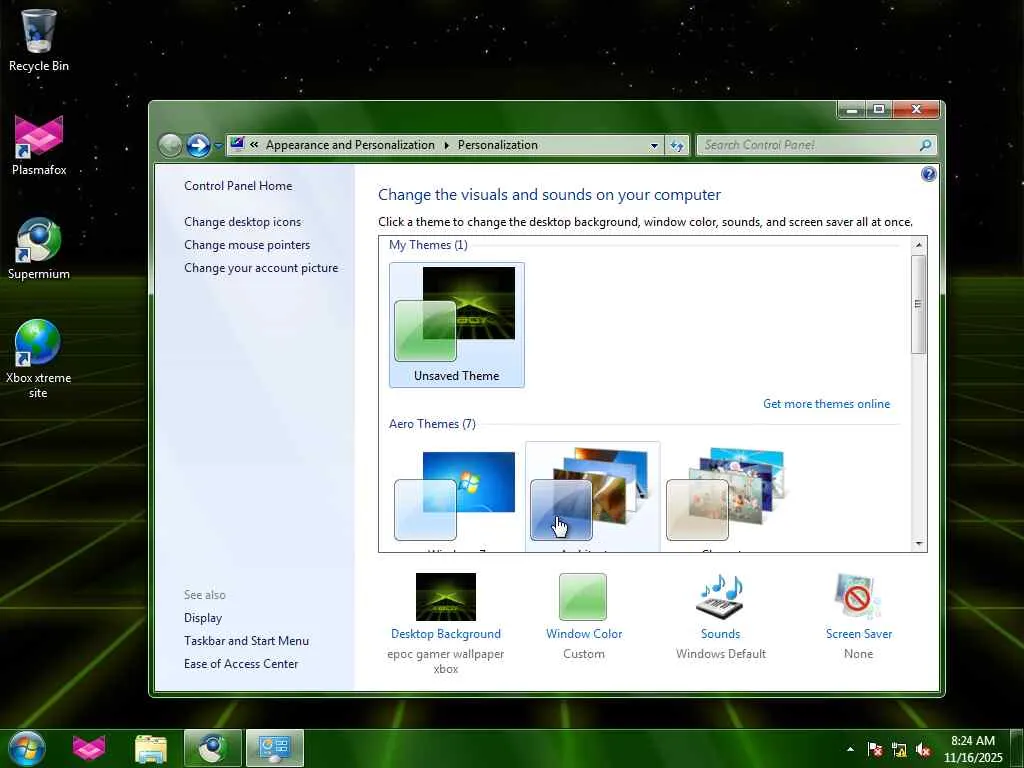Go to Control Panel Home

tap(238, 186)
